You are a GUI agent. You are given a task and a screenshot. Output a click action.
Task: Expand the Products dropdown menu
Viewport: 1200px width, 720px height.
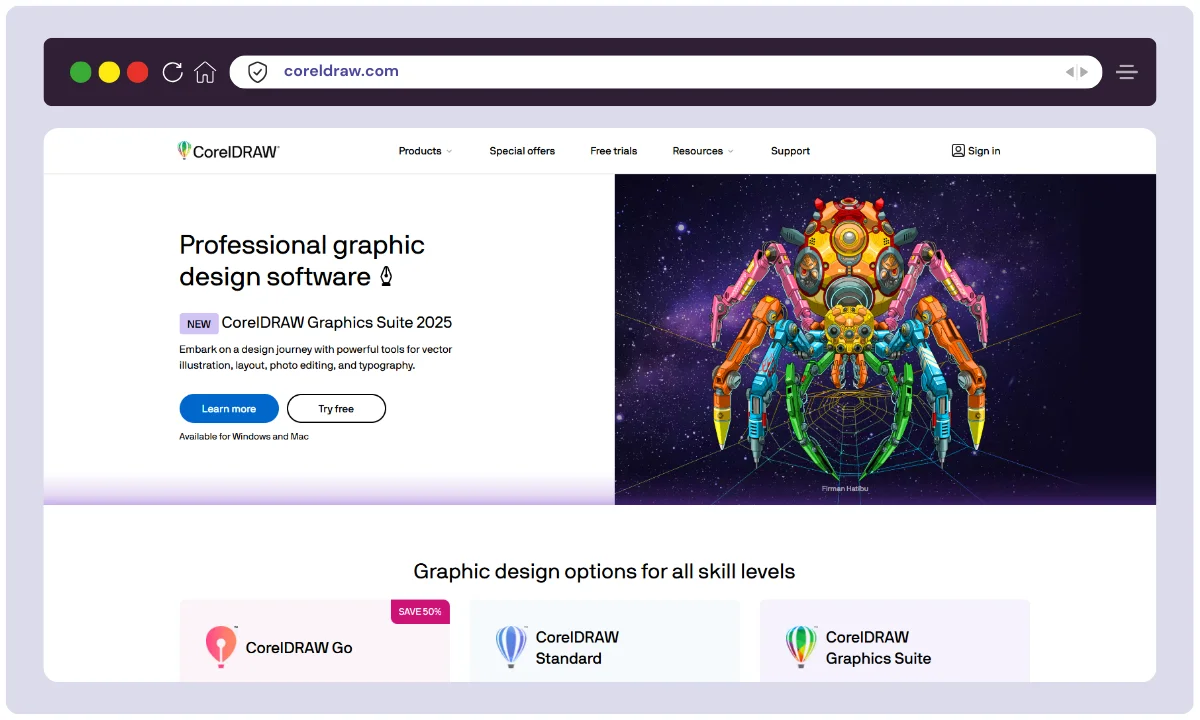pos(425,151)
